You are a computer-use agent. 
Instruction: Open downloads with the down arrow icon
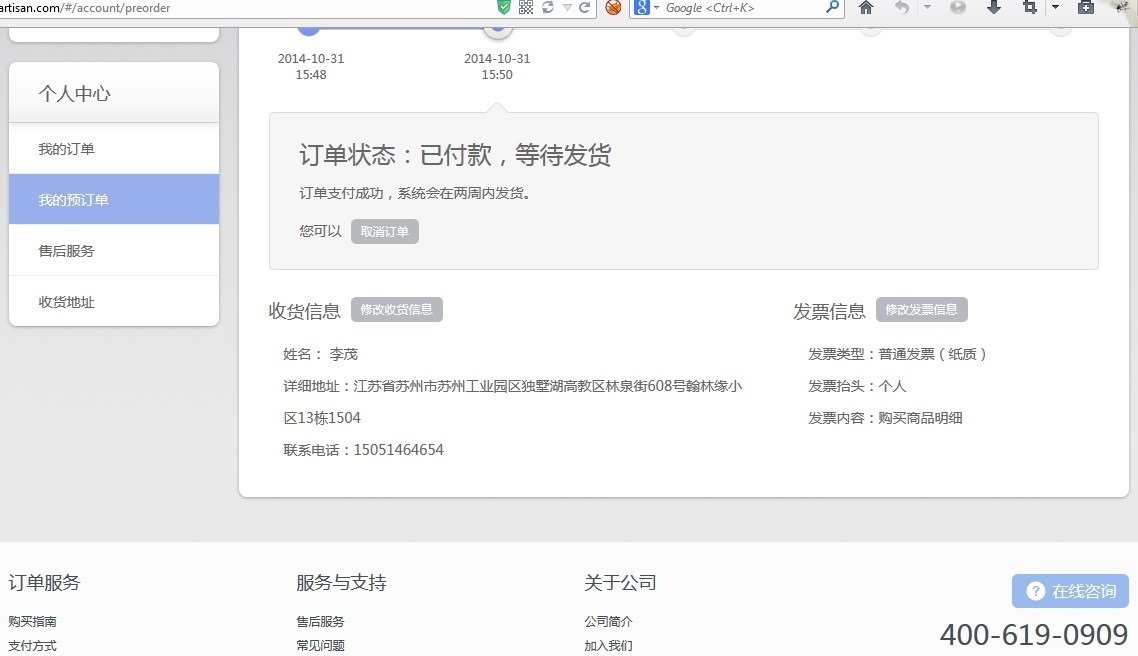coord(994,7)
